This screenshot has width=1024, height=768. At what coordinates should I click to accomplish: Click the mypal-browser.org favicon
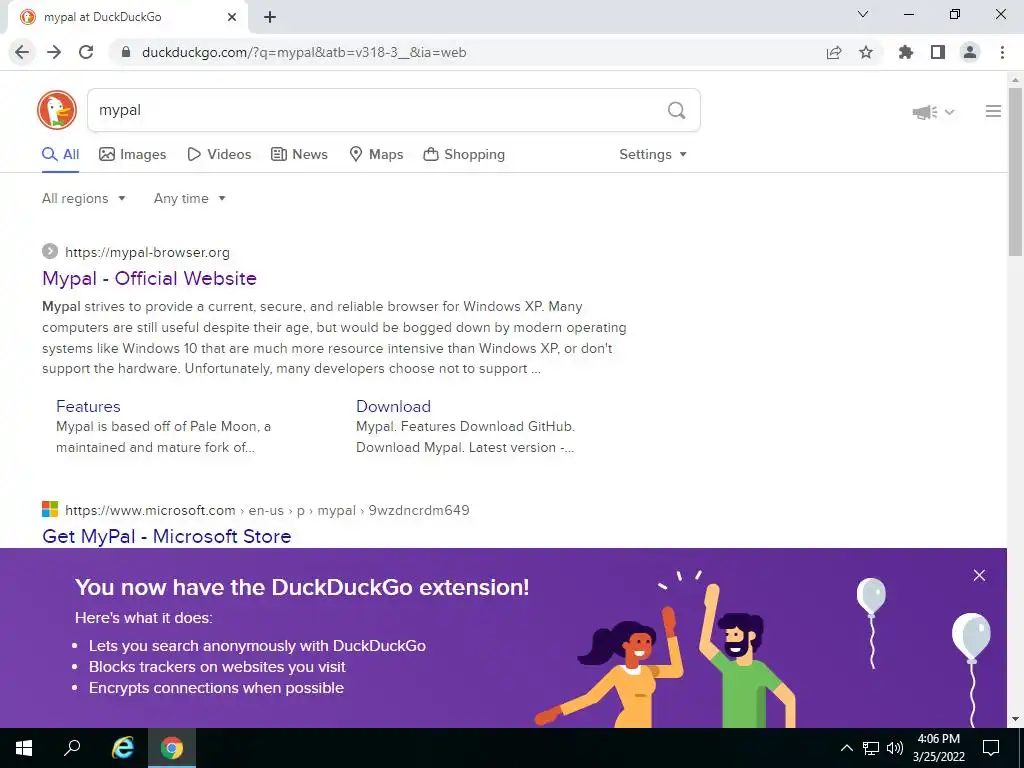point(50,251)
